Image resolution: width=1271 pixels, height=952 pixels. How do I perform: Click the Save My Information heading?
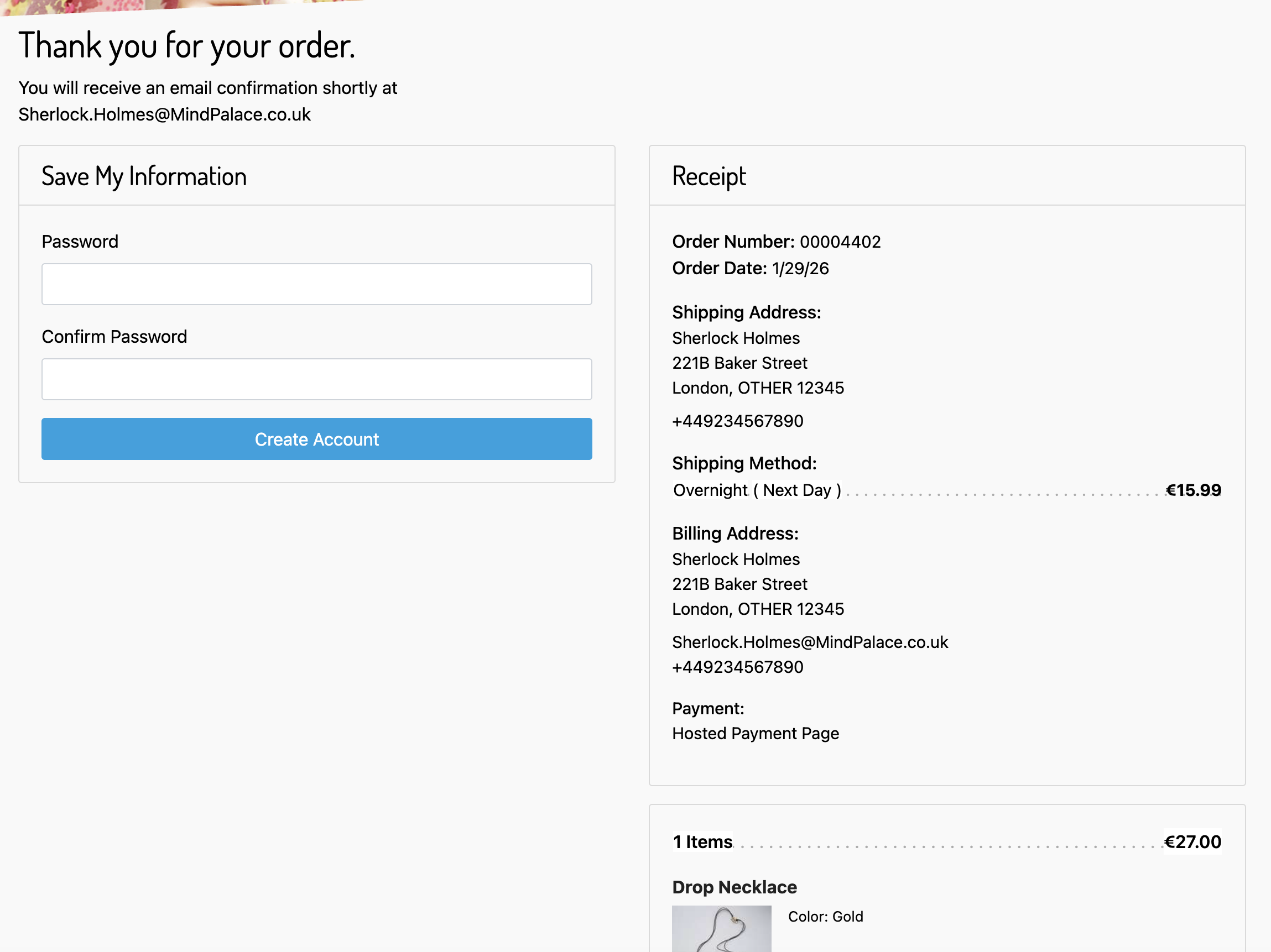(x=144, y=176)
